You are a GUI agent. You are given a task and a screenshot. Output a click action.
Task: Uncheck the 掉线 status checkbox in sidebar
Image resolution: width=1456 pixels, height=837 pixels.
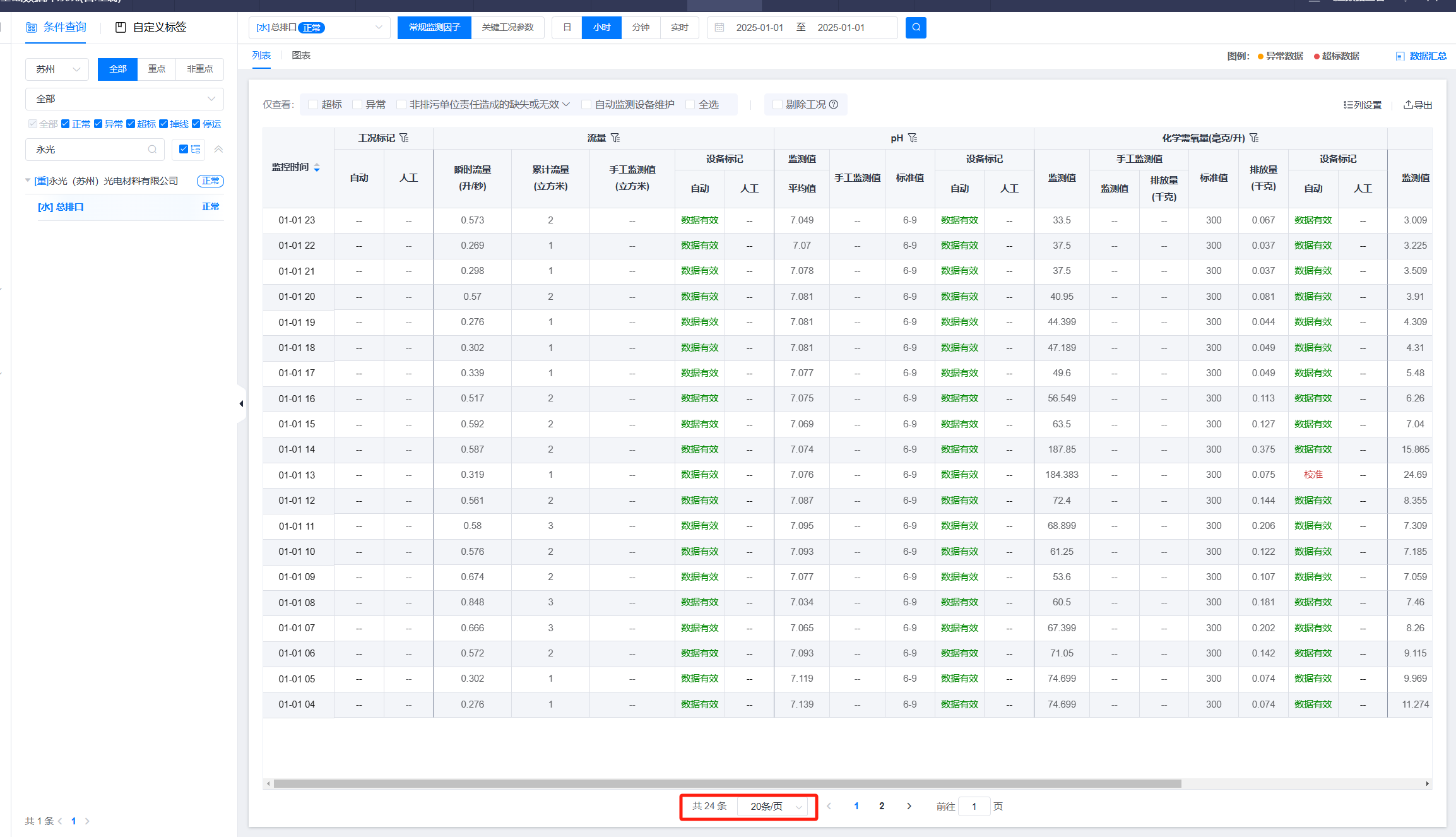click(x=163, y=124)
